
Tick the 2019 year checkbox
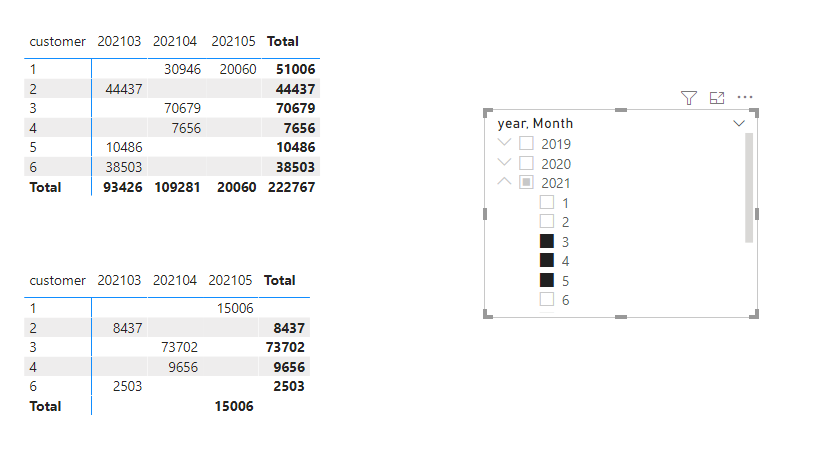point(526,143)
